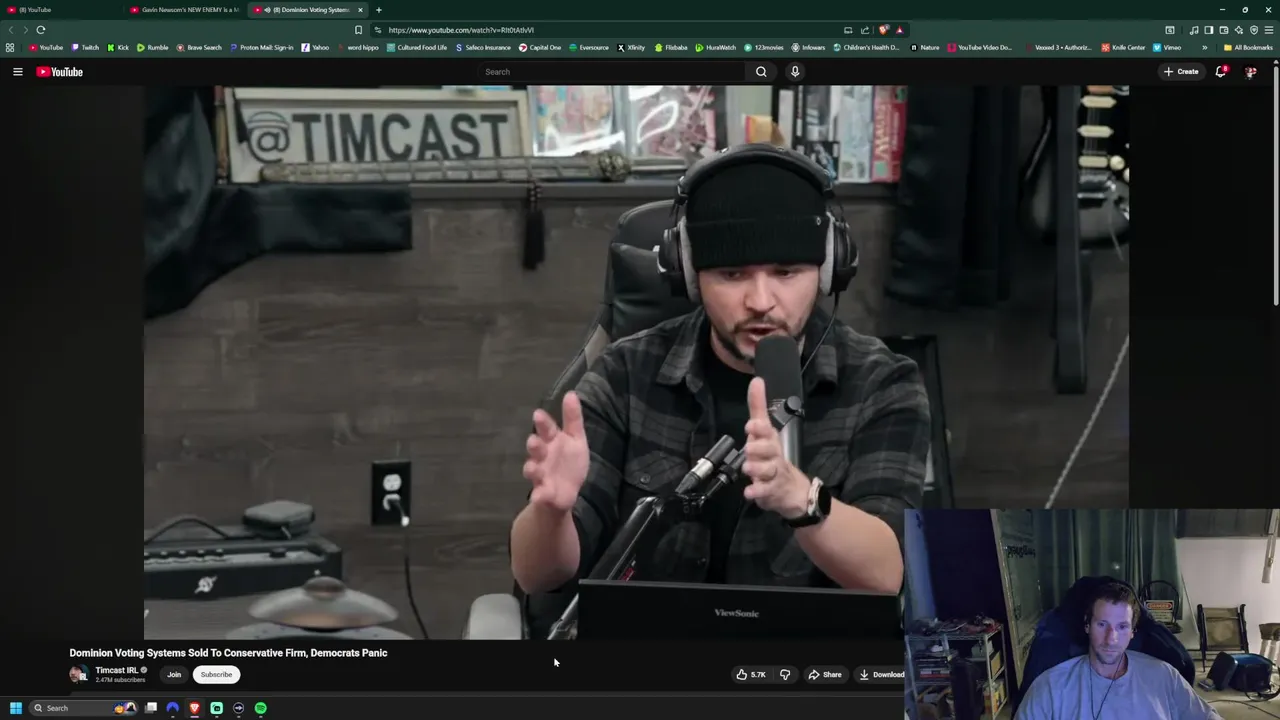The image size is (1280, 720).
Task: Open site settings icon beside the URL
Action: [377, 30]
